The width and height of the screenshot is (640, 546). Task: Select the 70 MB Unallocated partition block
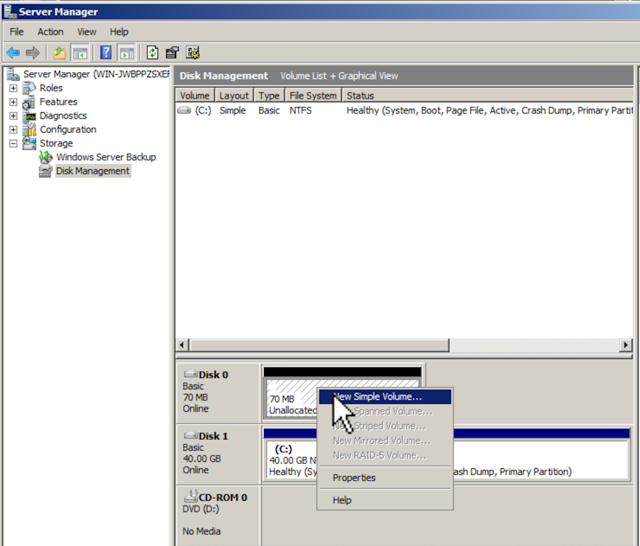click(291, 399)
